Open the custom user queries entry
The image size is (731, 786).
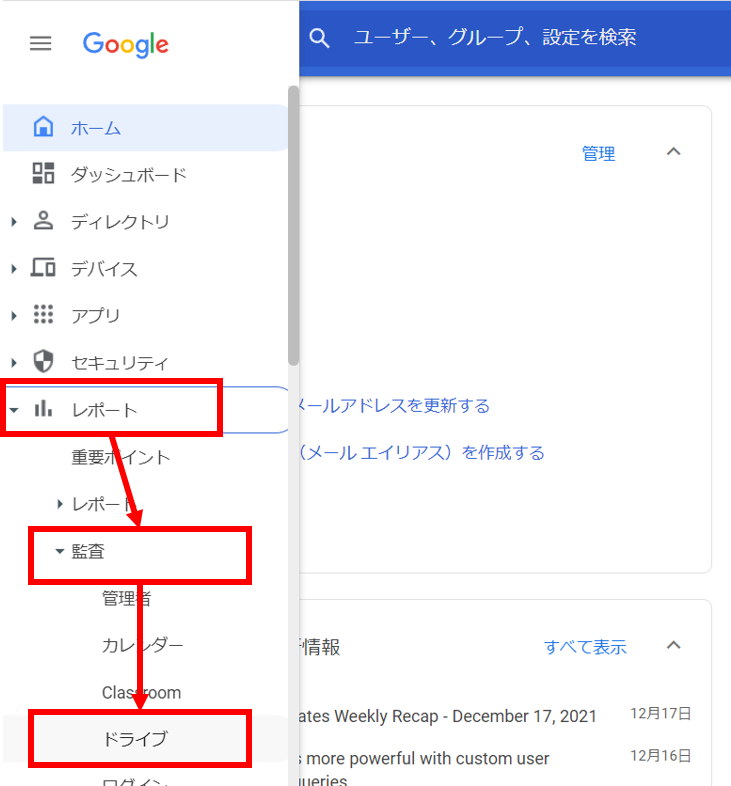click(425, 767)
